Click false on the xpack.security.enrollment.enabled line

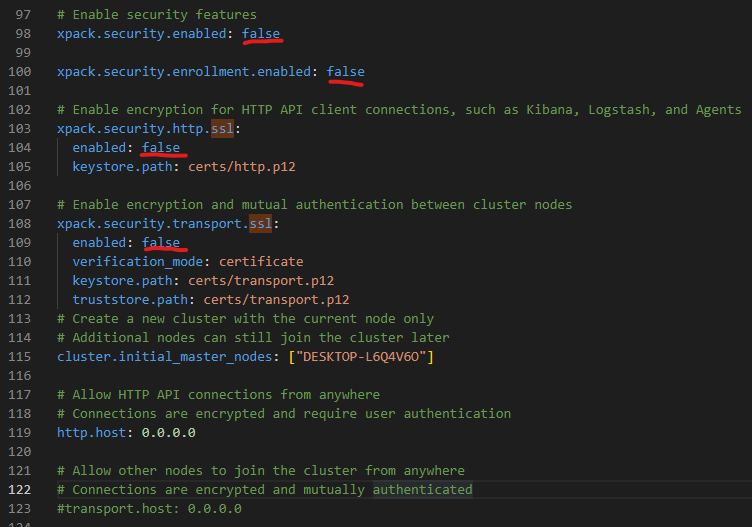345,71
